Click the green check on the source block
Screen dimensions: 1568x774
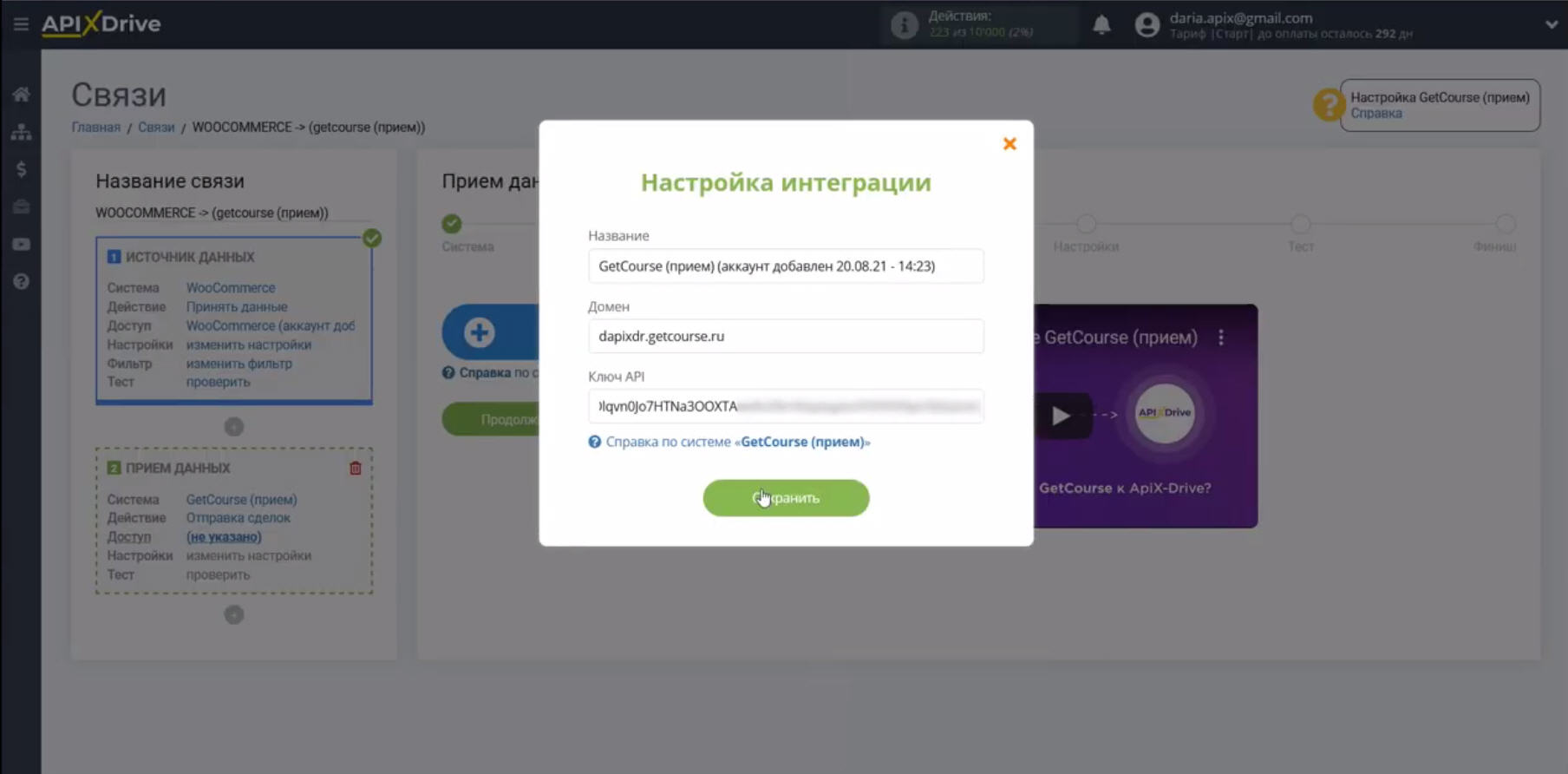click(372, 238)
